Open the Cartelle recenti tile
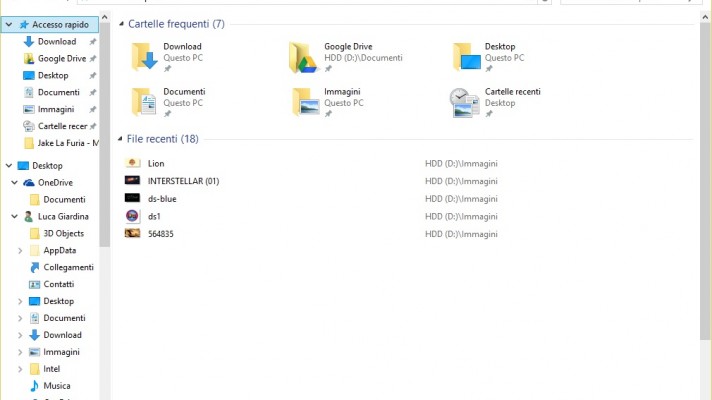The image size is (712, 400). [x=495, y=102]
